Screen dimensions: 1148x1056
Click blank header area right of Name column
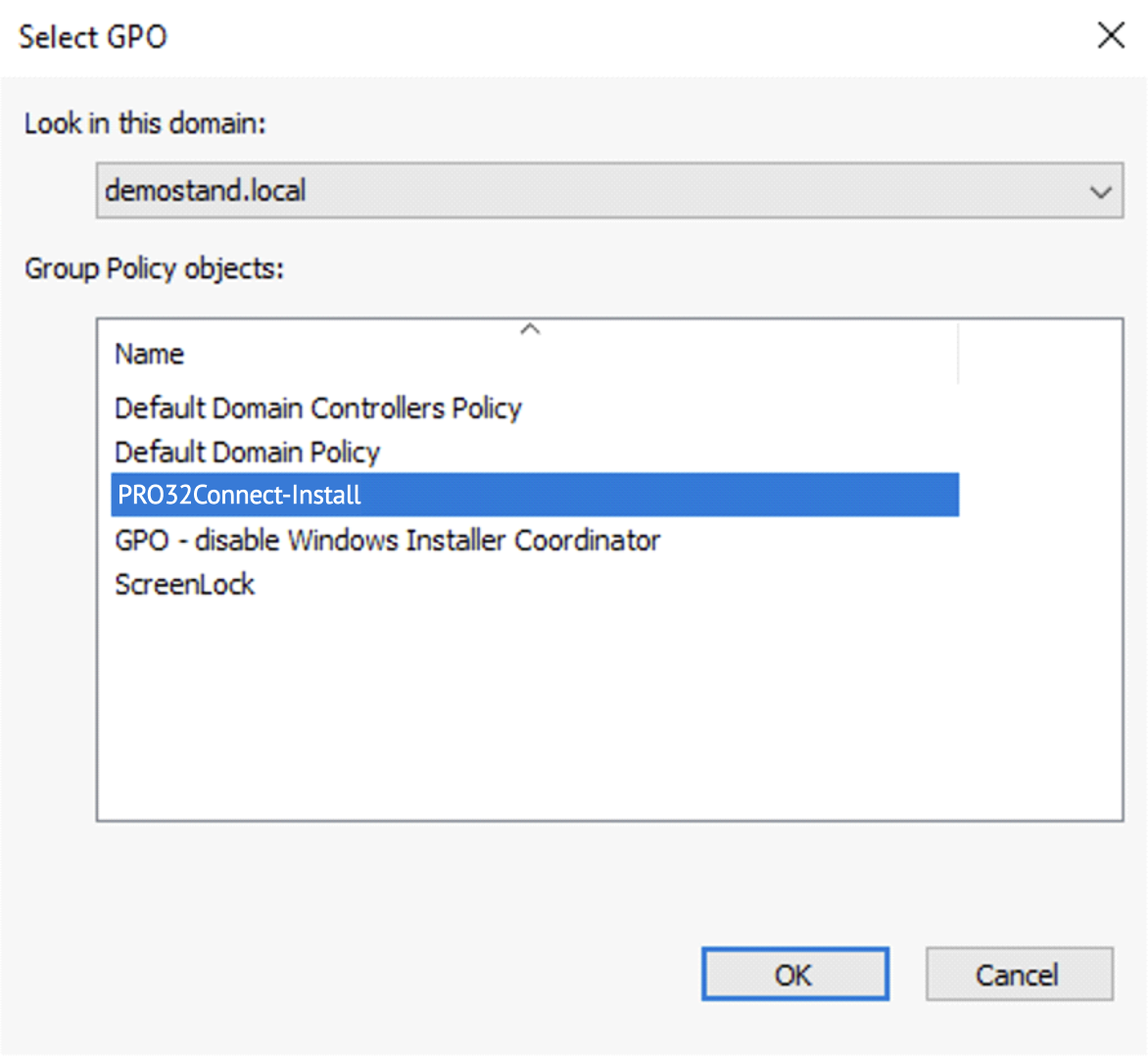click(1038, 354)
